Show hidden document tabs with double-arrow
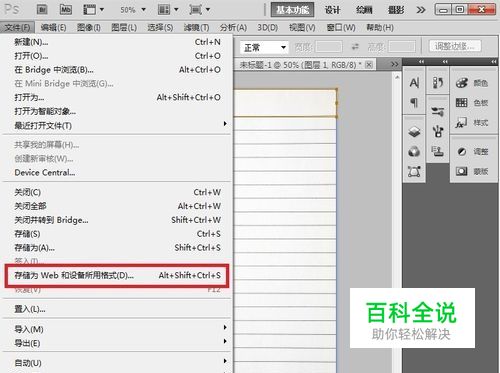The width and height of the screenshot is (500, 373). (394, 64)
